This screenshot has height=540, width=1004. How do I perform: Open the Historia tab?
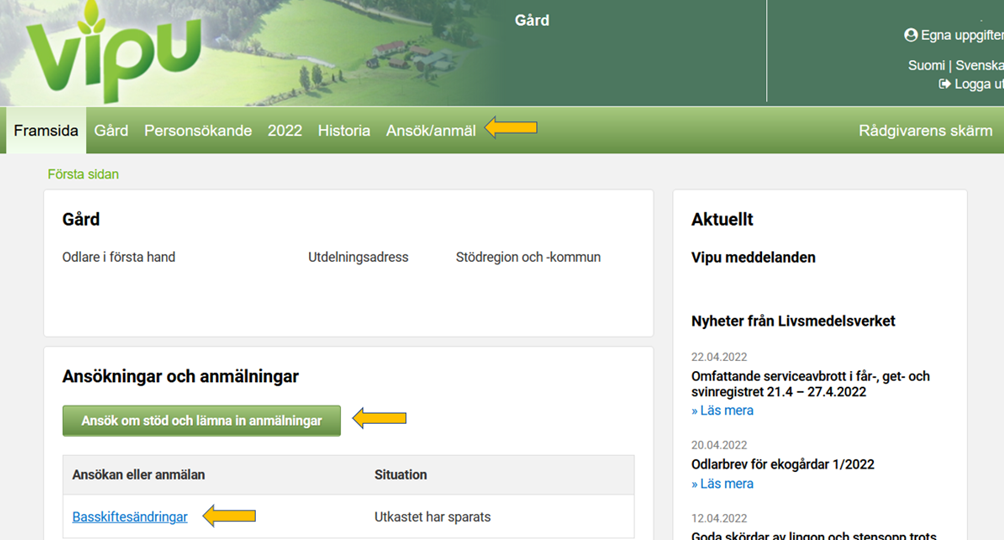[344, 131]
